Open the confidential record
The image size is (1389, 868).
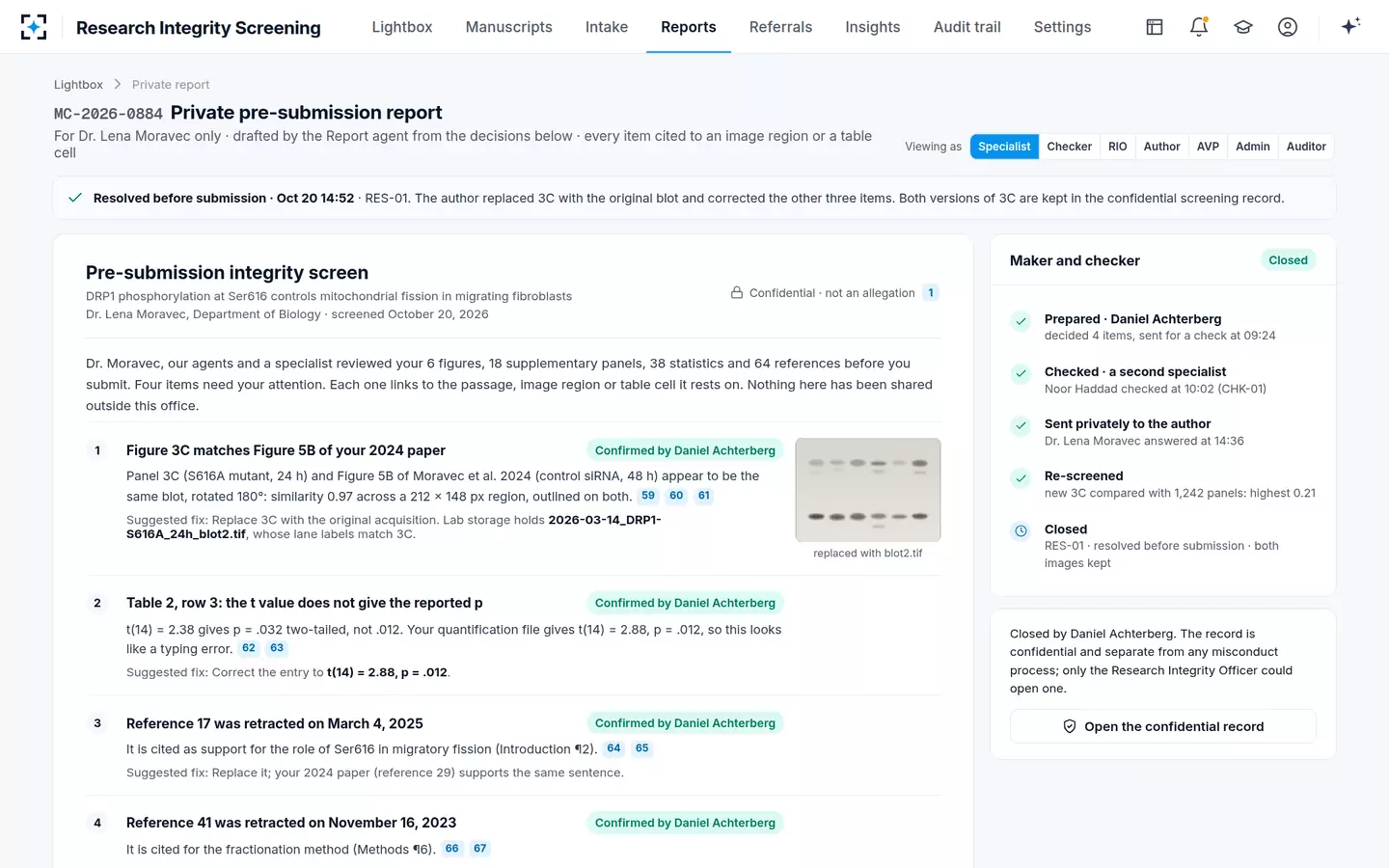coord(1163,726)
